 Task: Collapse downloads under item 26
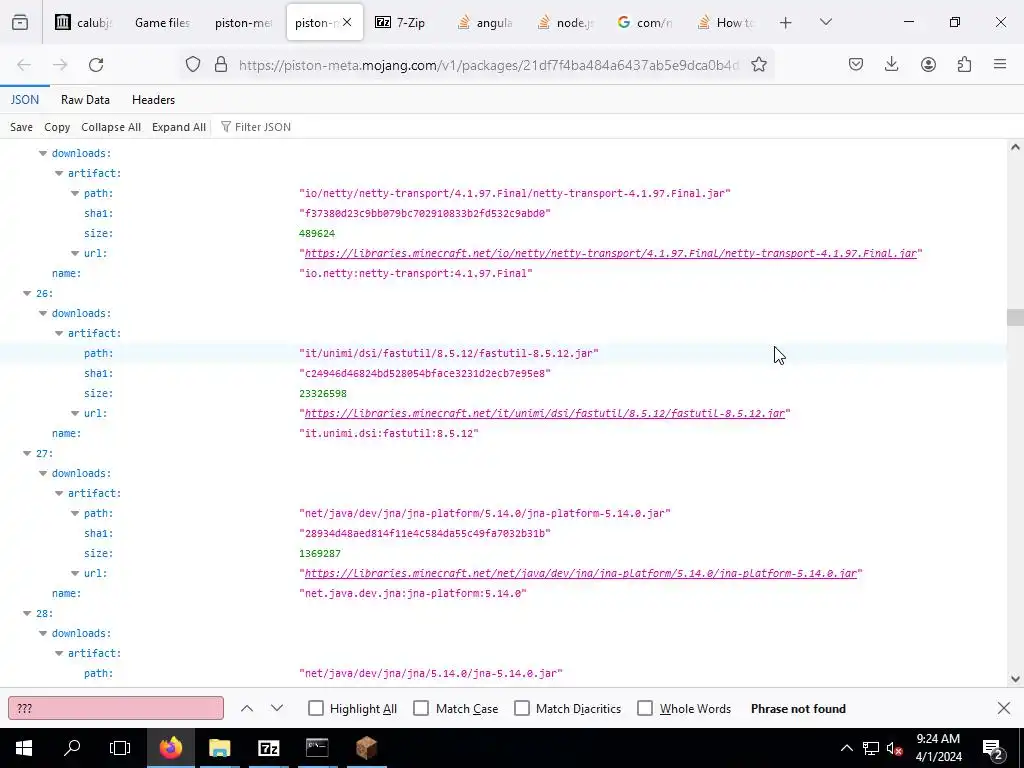(x=43, y=313)
